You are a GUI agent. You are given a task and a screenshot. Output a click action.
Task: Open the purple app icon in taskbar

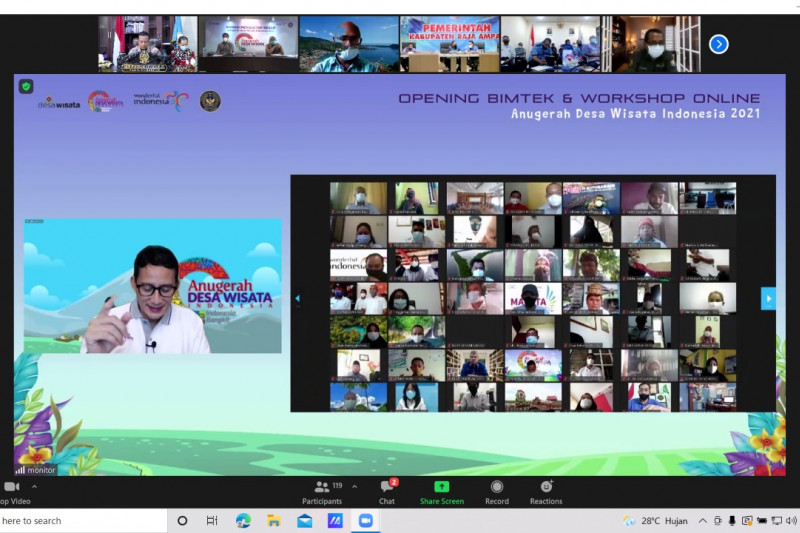click(335, 521)
